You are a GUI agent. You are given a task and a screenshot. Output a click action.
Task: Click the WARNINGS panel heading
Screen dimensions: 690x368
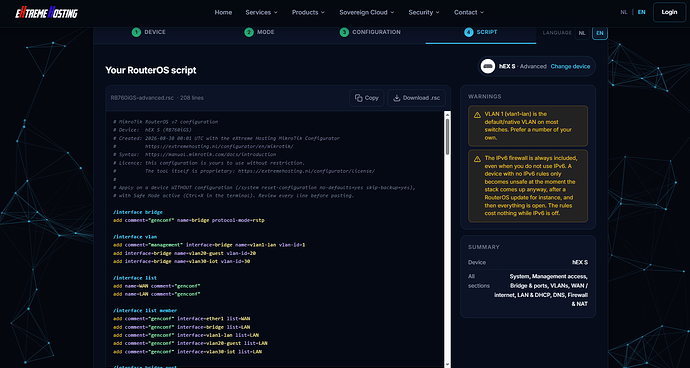point(484,96)
